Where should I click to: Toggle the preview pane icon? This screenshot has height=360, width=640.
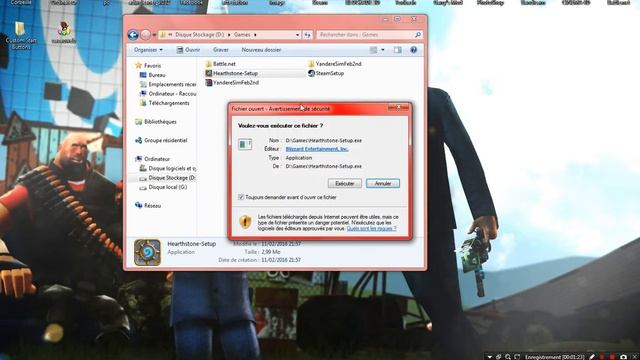pyautogui.click(x=398, y=50)
